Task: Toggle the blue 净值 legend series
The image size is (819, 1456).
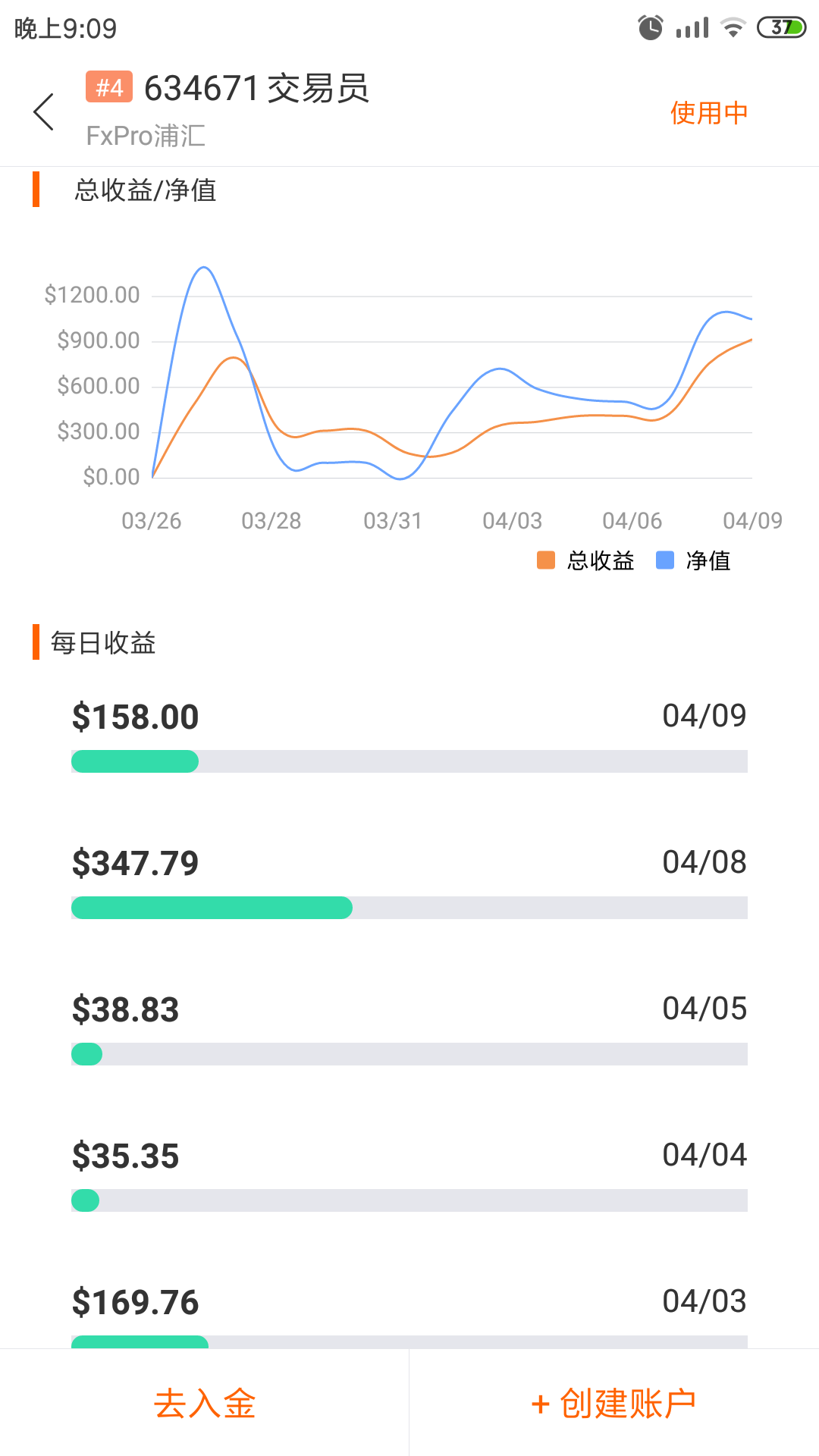Action: [693, 560]
